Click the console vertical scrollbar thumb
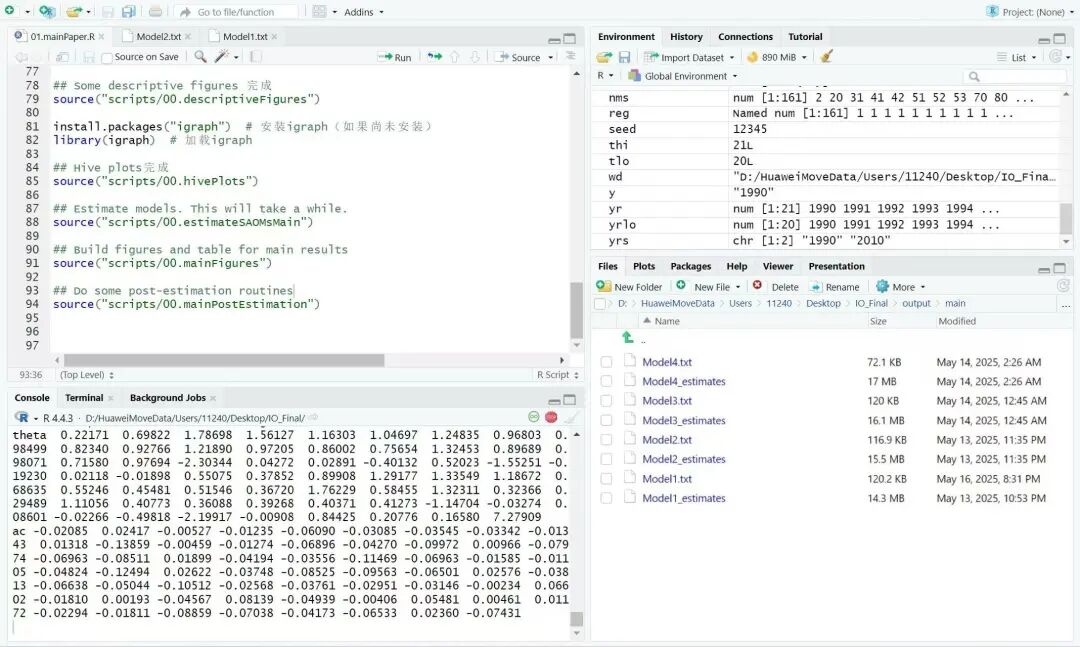This screenshot has height=647, width=1080. point(577,619)
